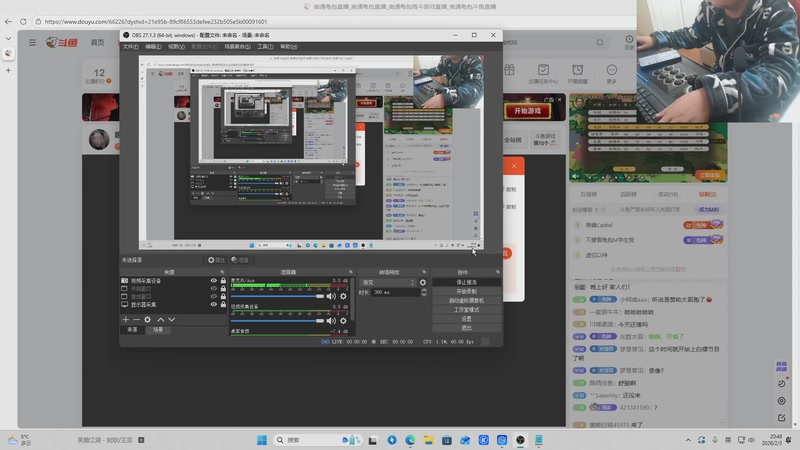
Task: Expand the browser tab list chevron
Action: [8, 39]
